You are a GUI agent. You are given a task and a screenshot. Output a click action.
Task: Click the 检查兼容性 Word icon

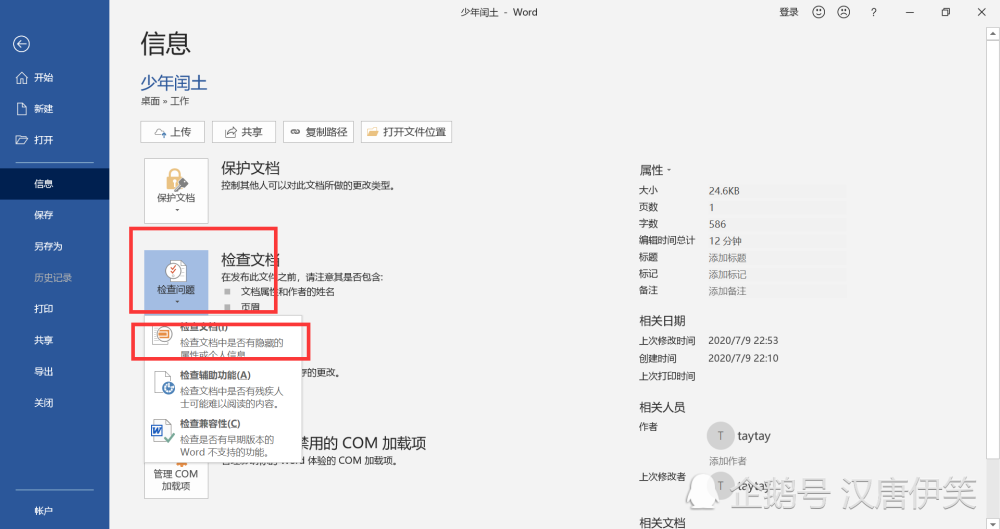[162, 431]
